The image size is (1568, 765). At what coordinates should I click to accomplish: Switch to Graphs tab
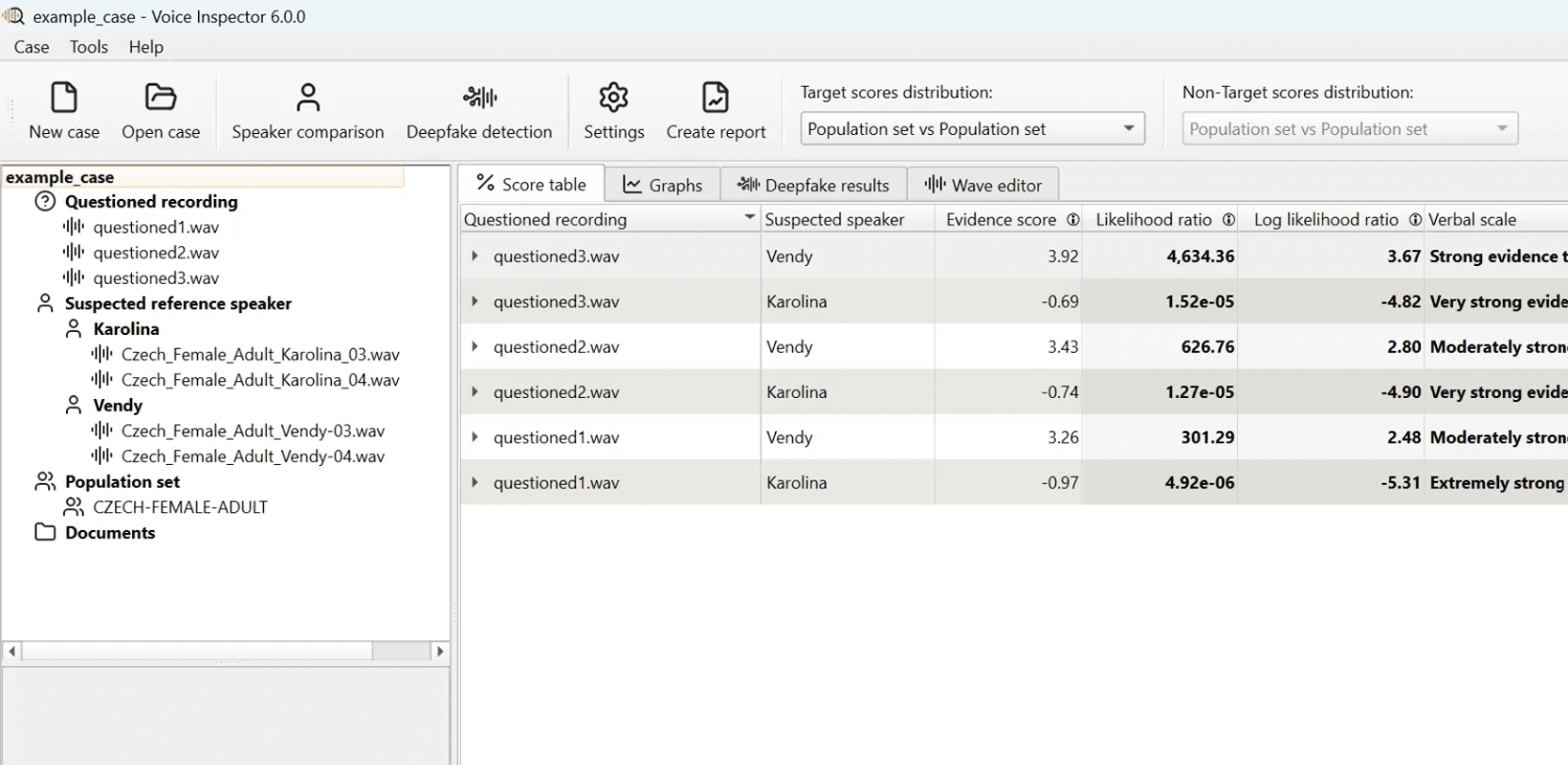coord(663,185)
